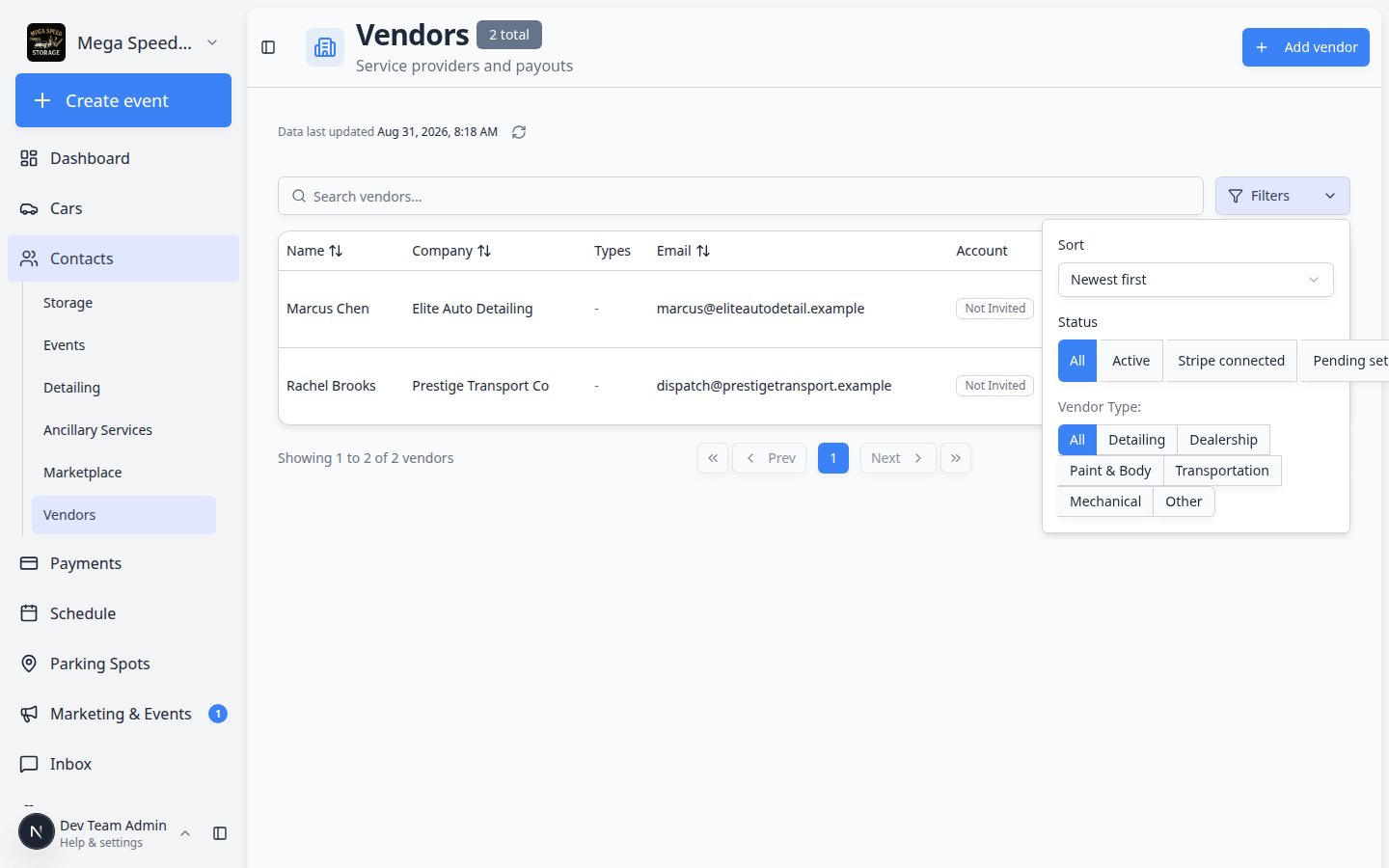Expand the Dev Team Admin menu chevron
This screenshot has width=1389, height=868.
click(185, 833)
